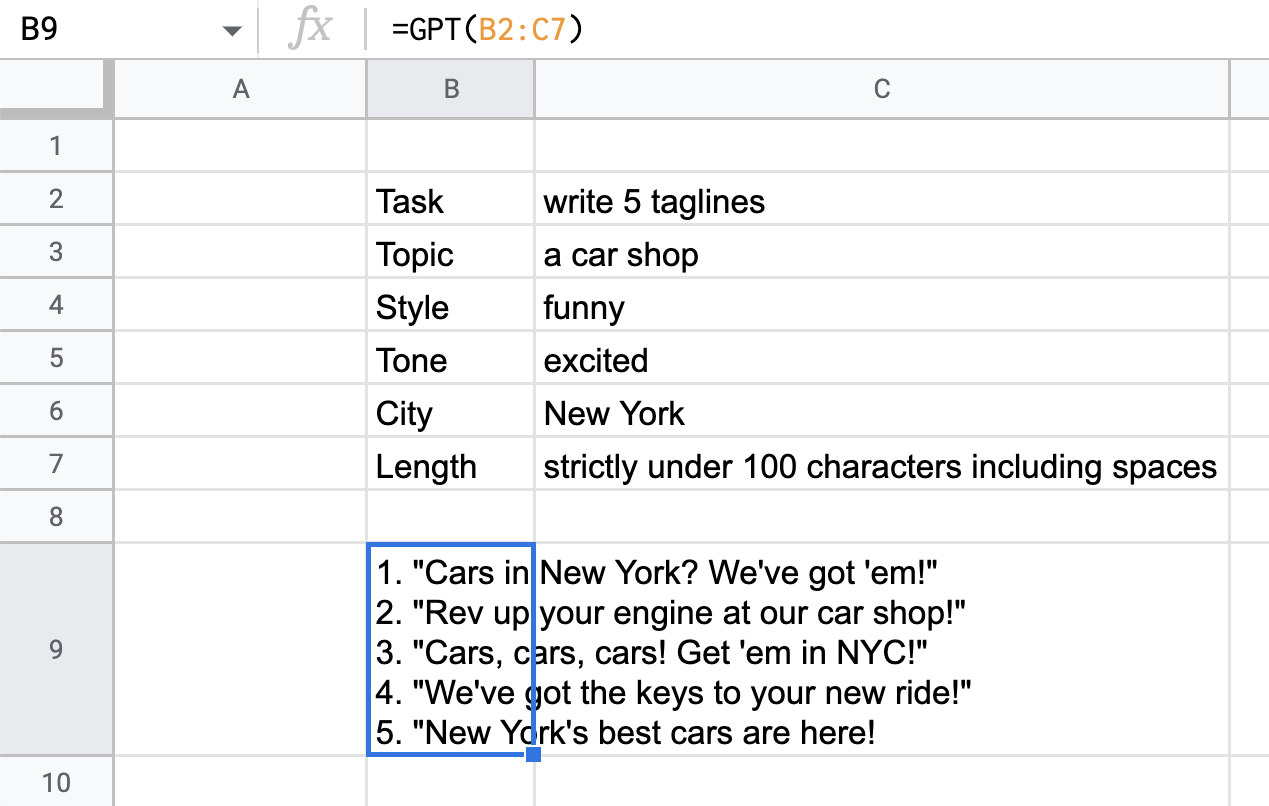
Task: Select column header B
Action: coord(450,89)
